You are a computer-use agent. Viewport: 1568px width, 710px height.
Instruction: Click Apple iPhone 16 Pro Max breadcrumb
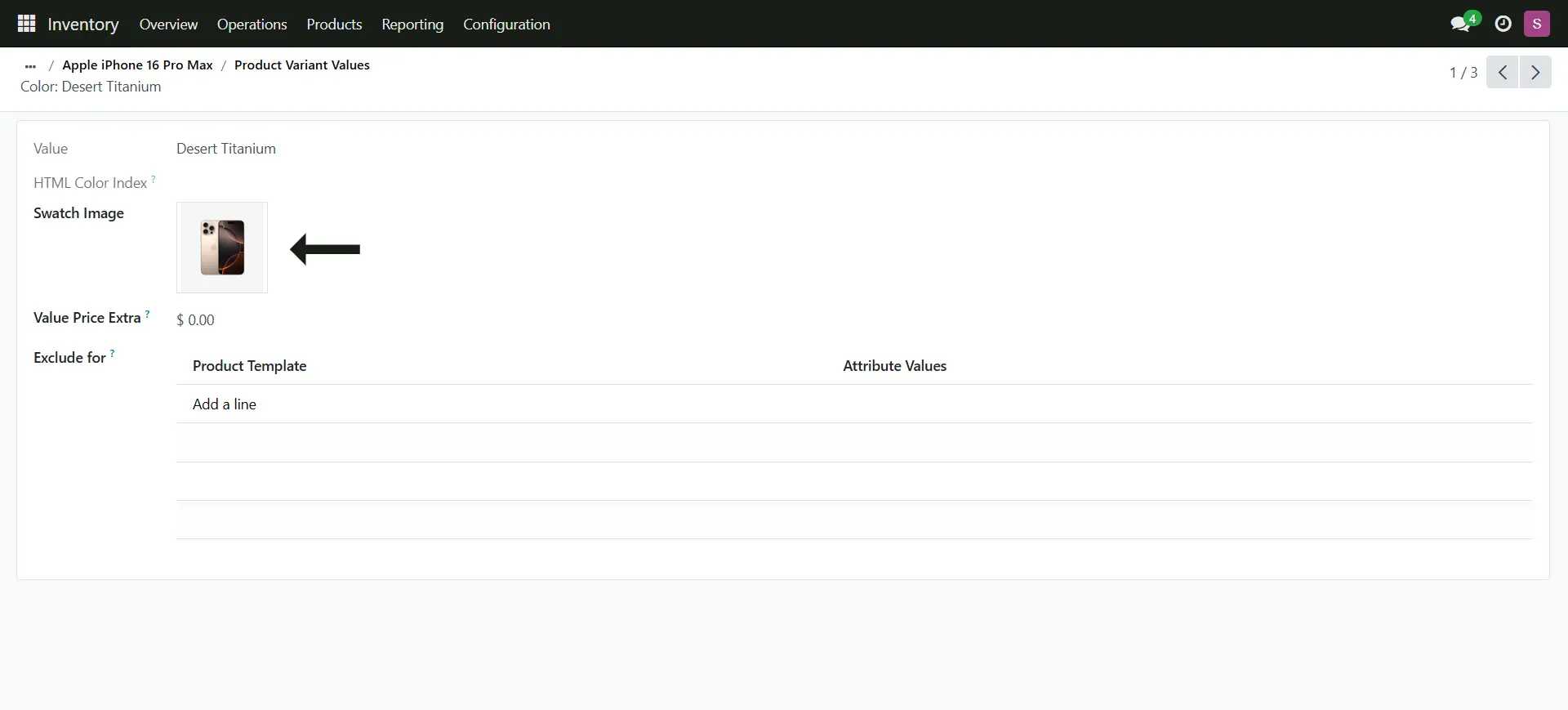click(x=137, y=65)
